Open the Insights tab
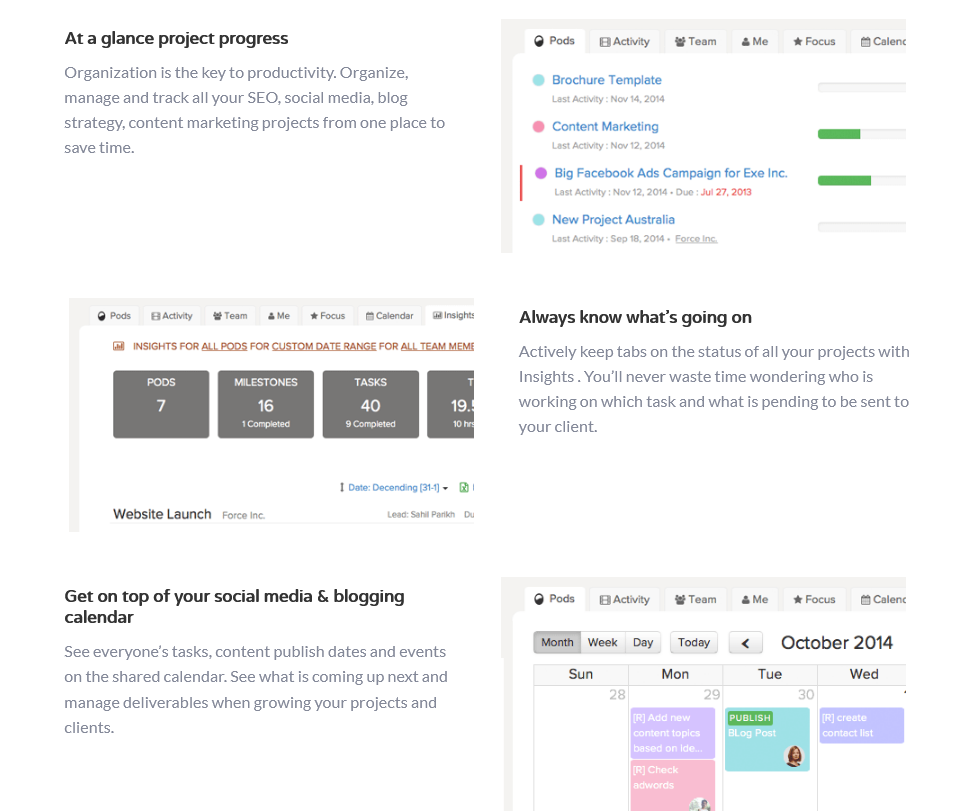This screenshot has height=811, width=966. click(x=453, y=316)
